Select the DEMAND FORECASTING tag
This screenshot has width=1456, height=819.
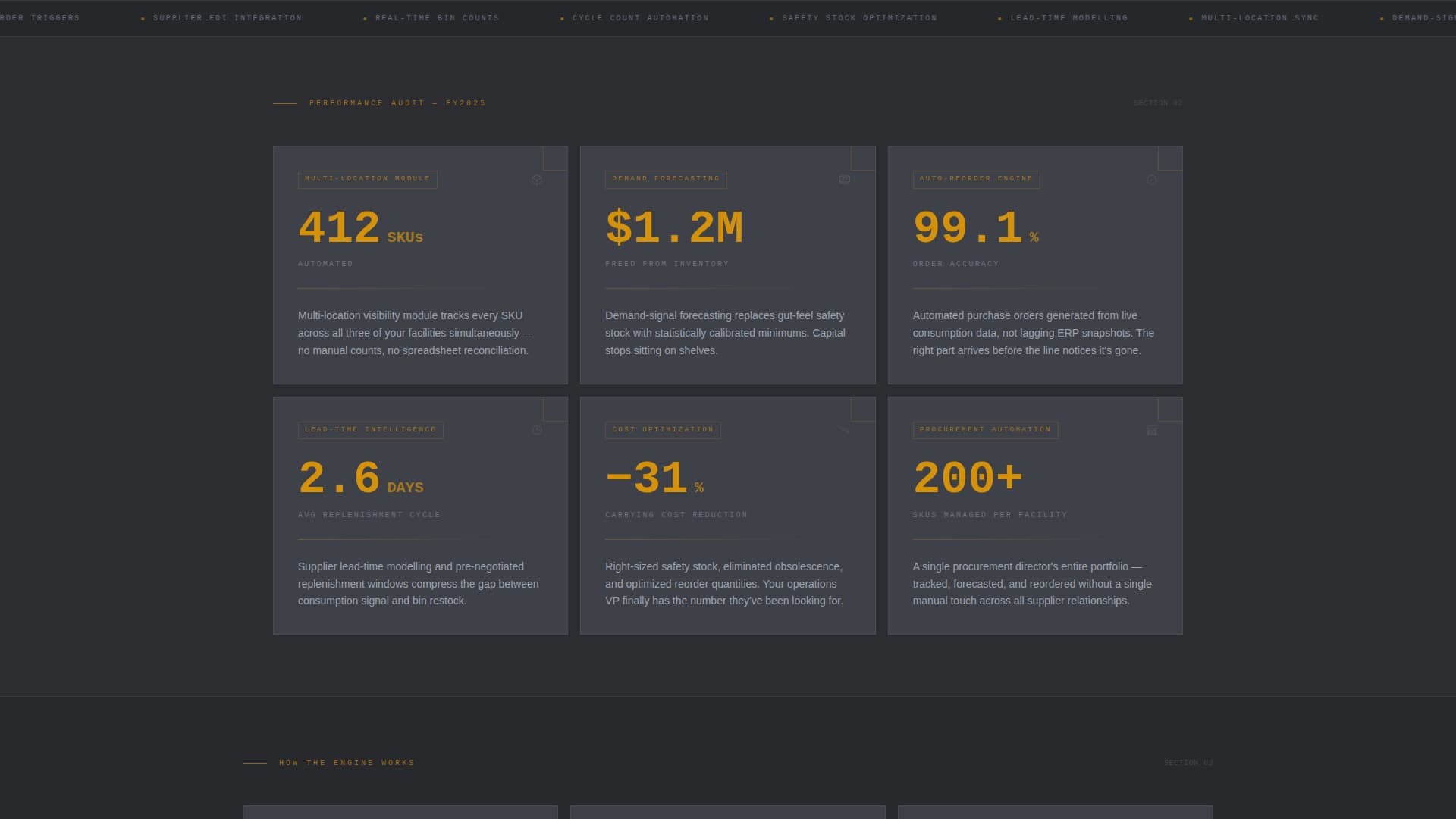(666, 179)
